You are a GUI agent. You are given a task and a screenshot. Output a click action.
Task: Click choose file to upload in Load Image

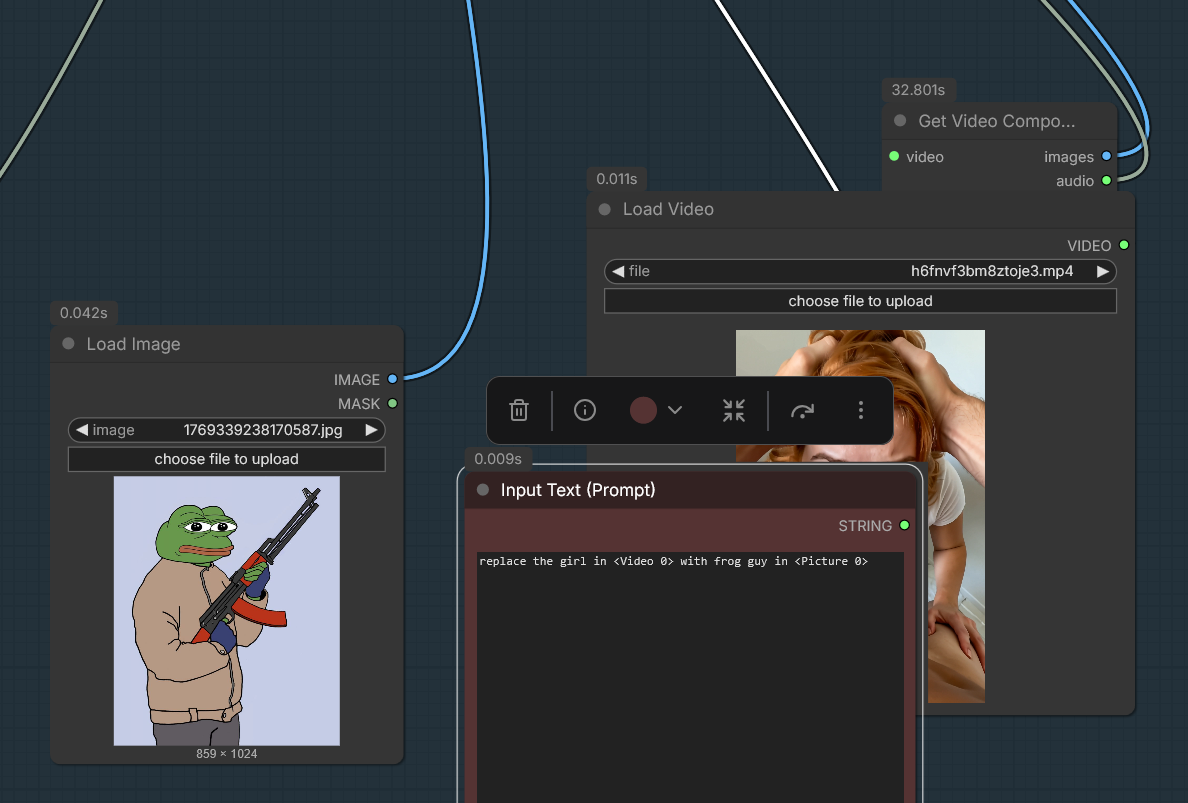point(227,459)
